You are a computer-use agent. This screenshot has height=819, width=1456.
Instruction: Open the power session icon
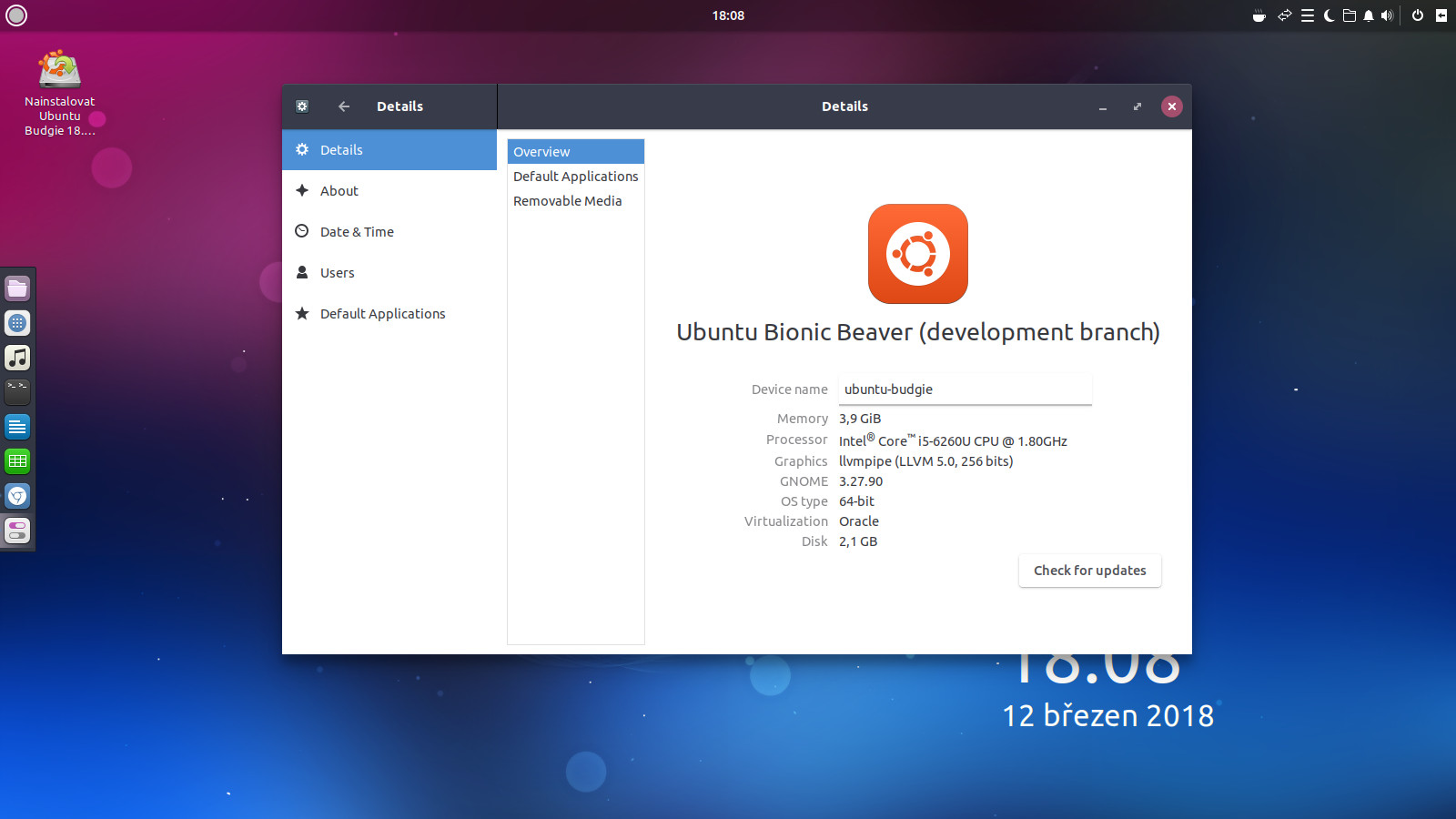coord(1418,15)
